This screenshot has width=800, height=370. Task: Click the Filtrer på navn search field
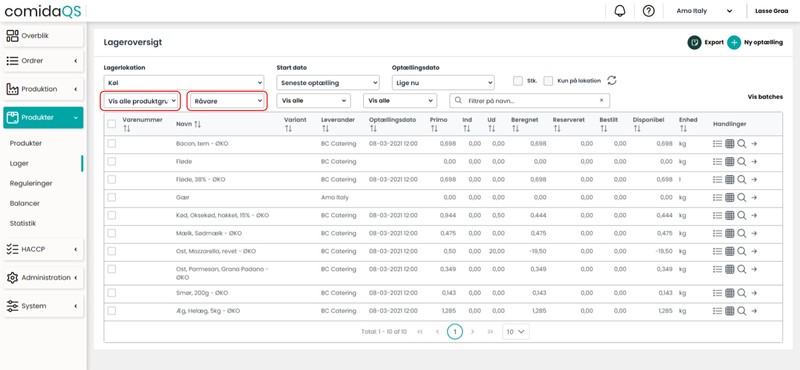pyautogui.click(x=529, y=101)
